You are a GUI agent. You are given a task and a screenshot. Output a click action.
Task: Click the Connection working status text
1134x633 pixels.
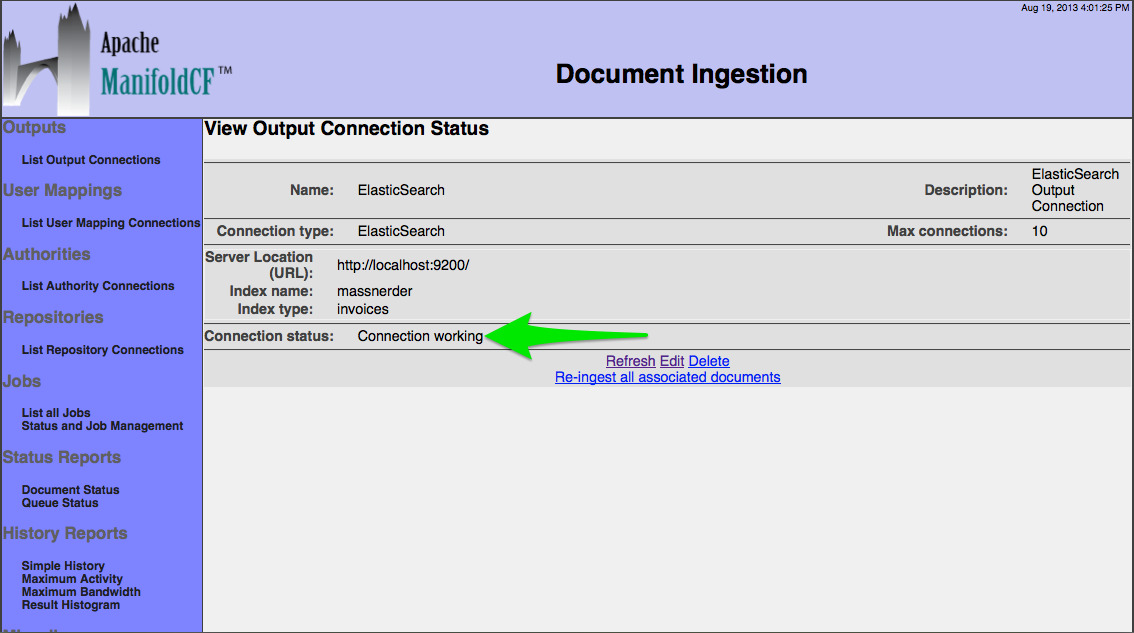pyautogui.click(x=420, y=336)
